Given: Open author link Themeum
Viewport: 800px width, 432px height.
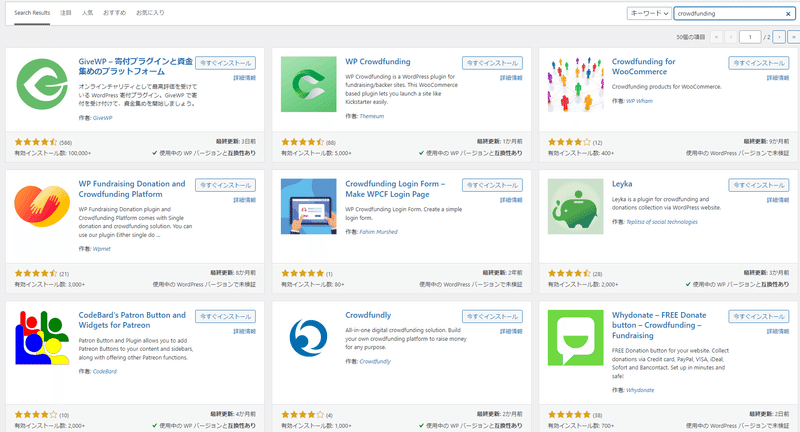Looking at the screenshot, I should (371, 116).
